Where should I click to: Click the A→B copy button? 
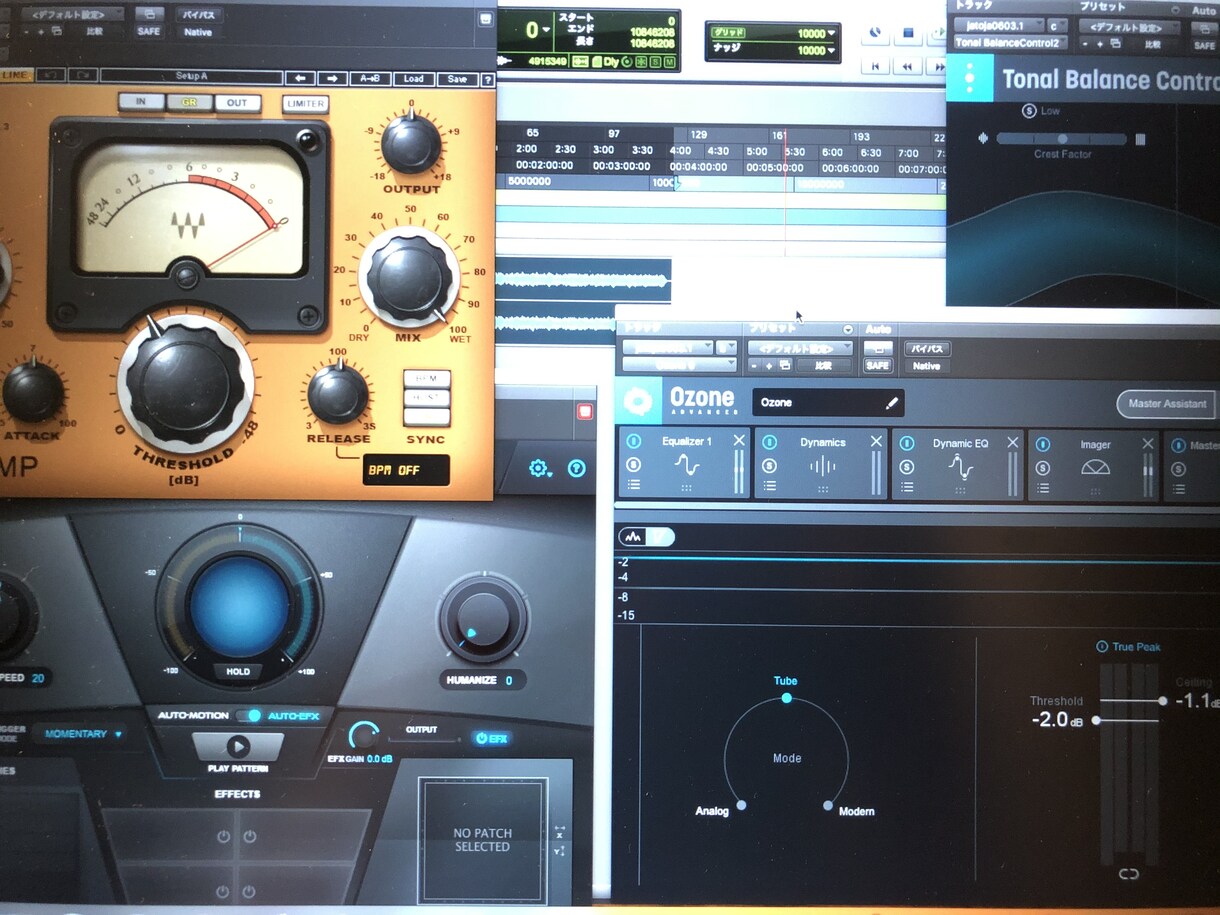coord(370,78)
